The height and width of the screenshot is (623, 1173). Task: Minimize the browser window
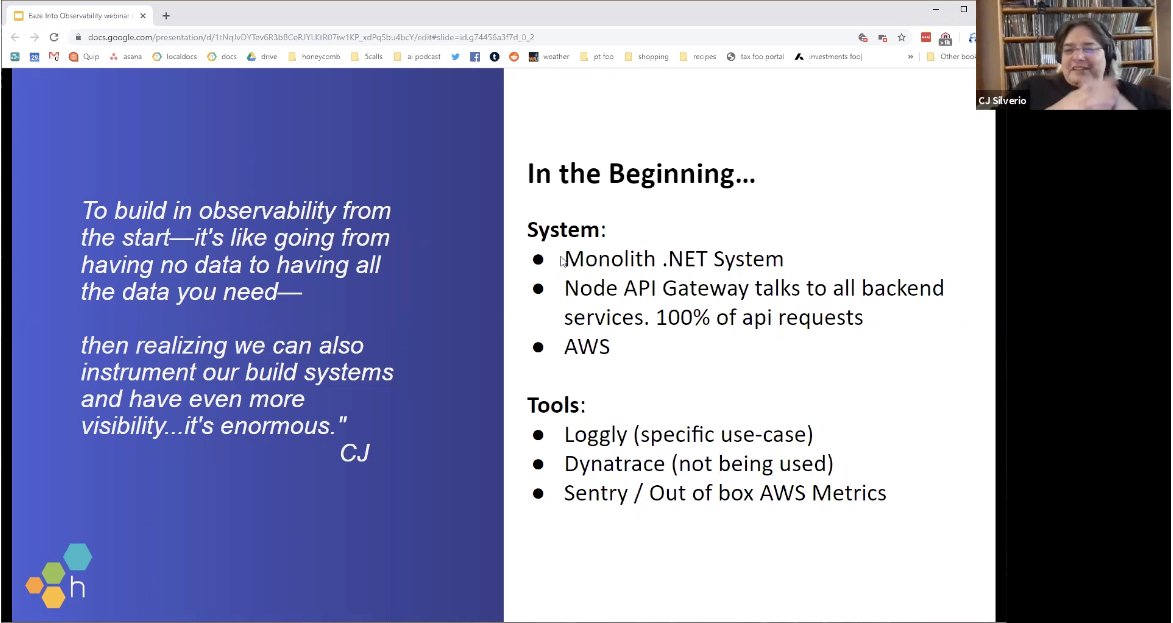point(936,10)
